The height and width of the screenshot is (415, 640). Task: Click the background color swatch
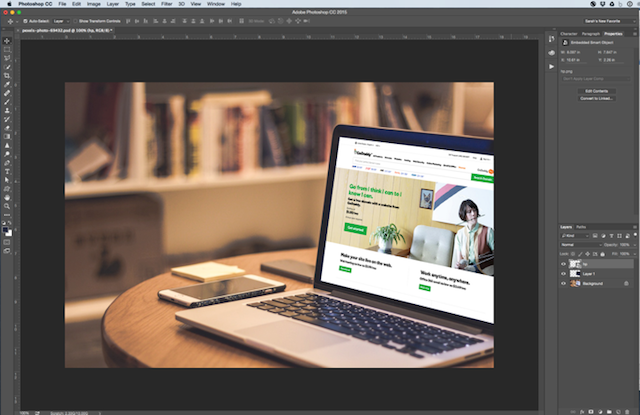pyautogui.click(x=9, y=233)
